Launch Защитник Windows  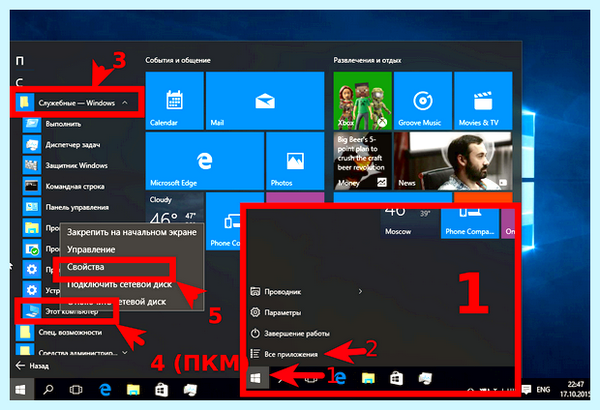[77, 165]
